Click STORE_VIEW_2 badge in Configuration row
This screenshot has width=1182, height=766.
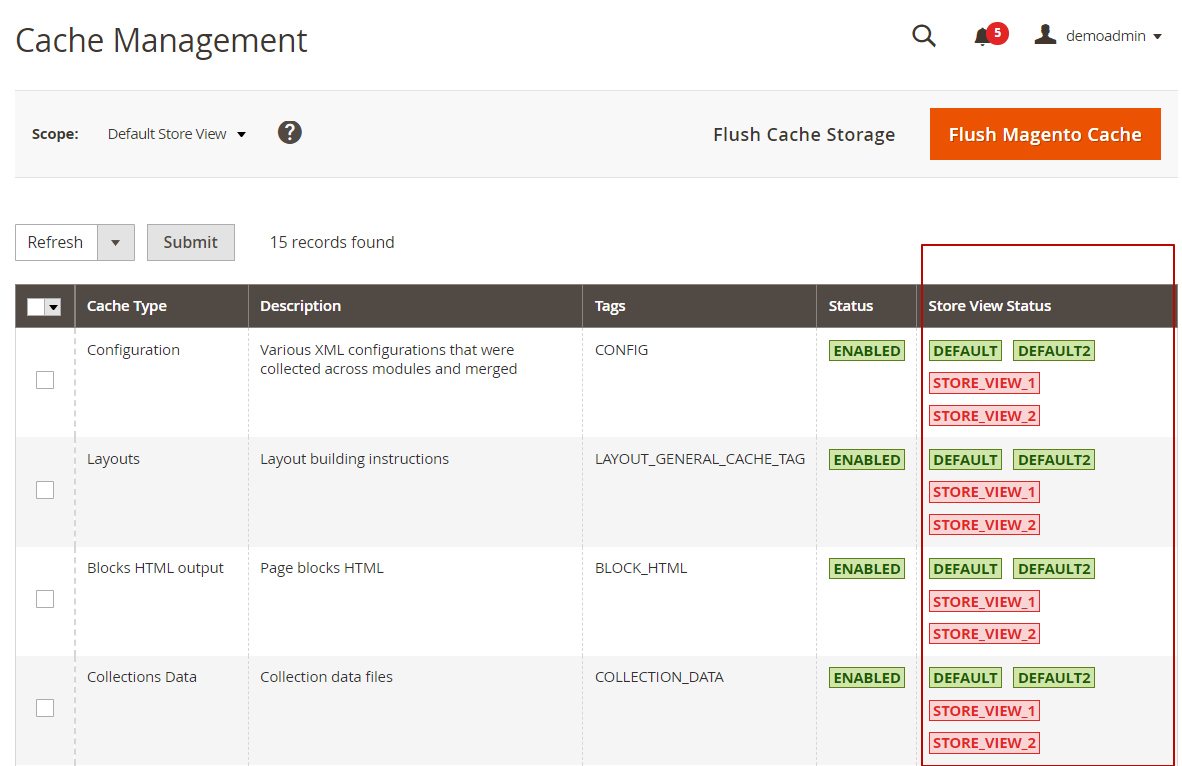tap(984, 416)
